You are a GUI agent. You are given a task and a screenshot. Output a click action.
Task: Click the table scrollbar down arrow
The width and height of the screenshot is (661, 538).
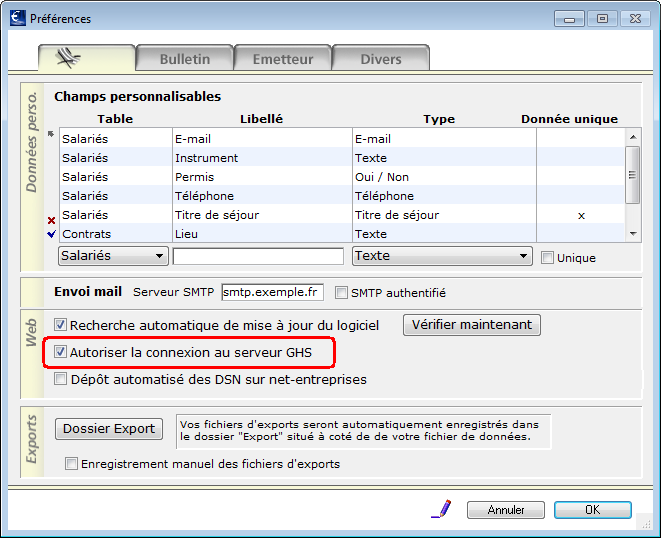[x=633, y=234]
